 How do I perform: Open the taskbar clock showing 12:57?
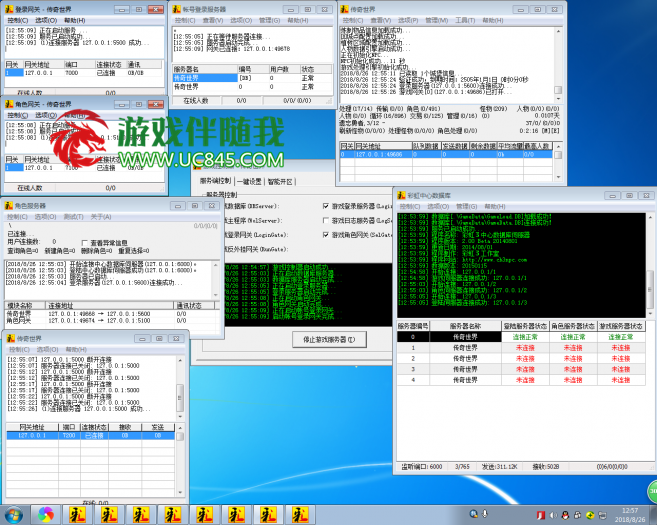tap(630, 515)
